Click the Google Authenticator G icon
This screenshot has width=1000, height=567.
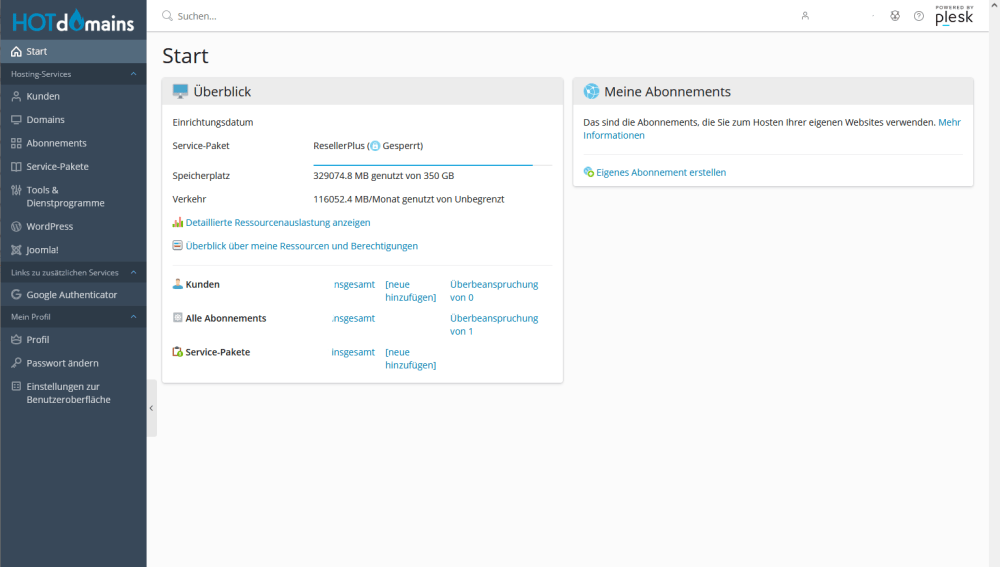[16, 295]
